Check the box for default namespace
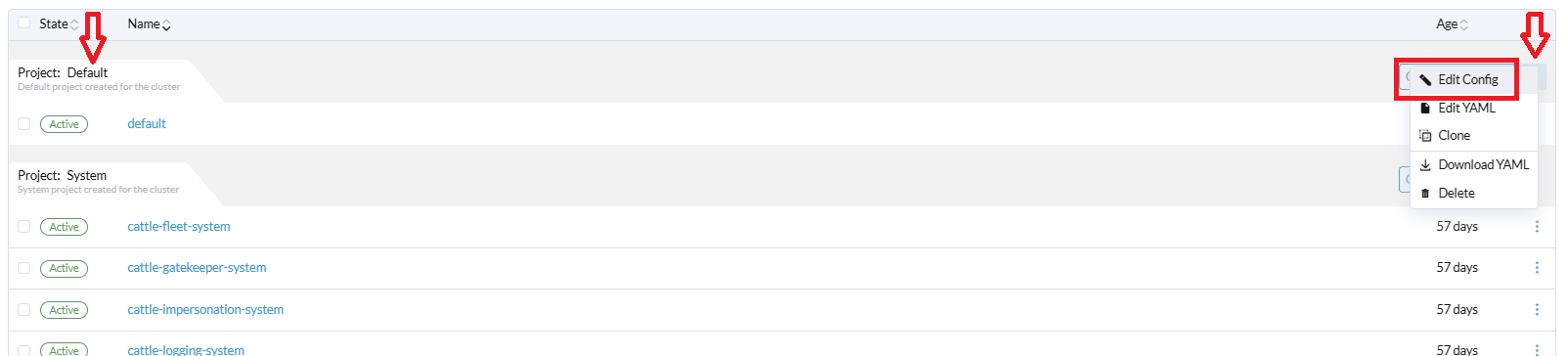1568x356 pixels. (x=24, y=123)
